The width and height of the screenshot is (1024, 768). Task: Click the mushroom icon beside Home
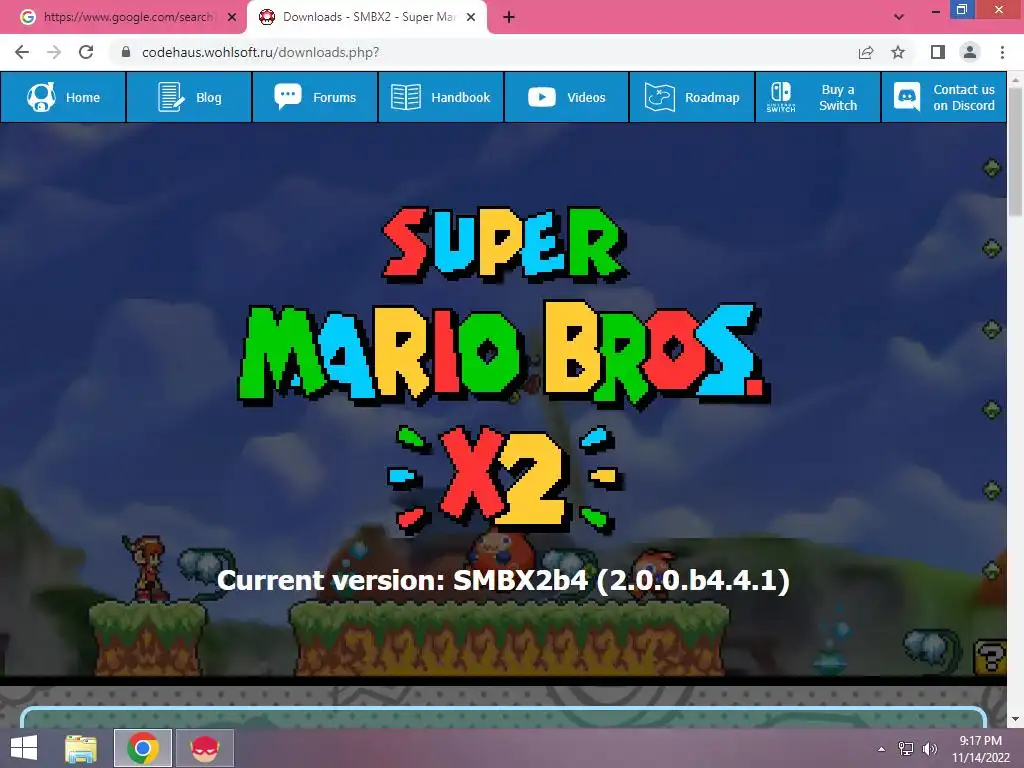[x=41, y=97]
